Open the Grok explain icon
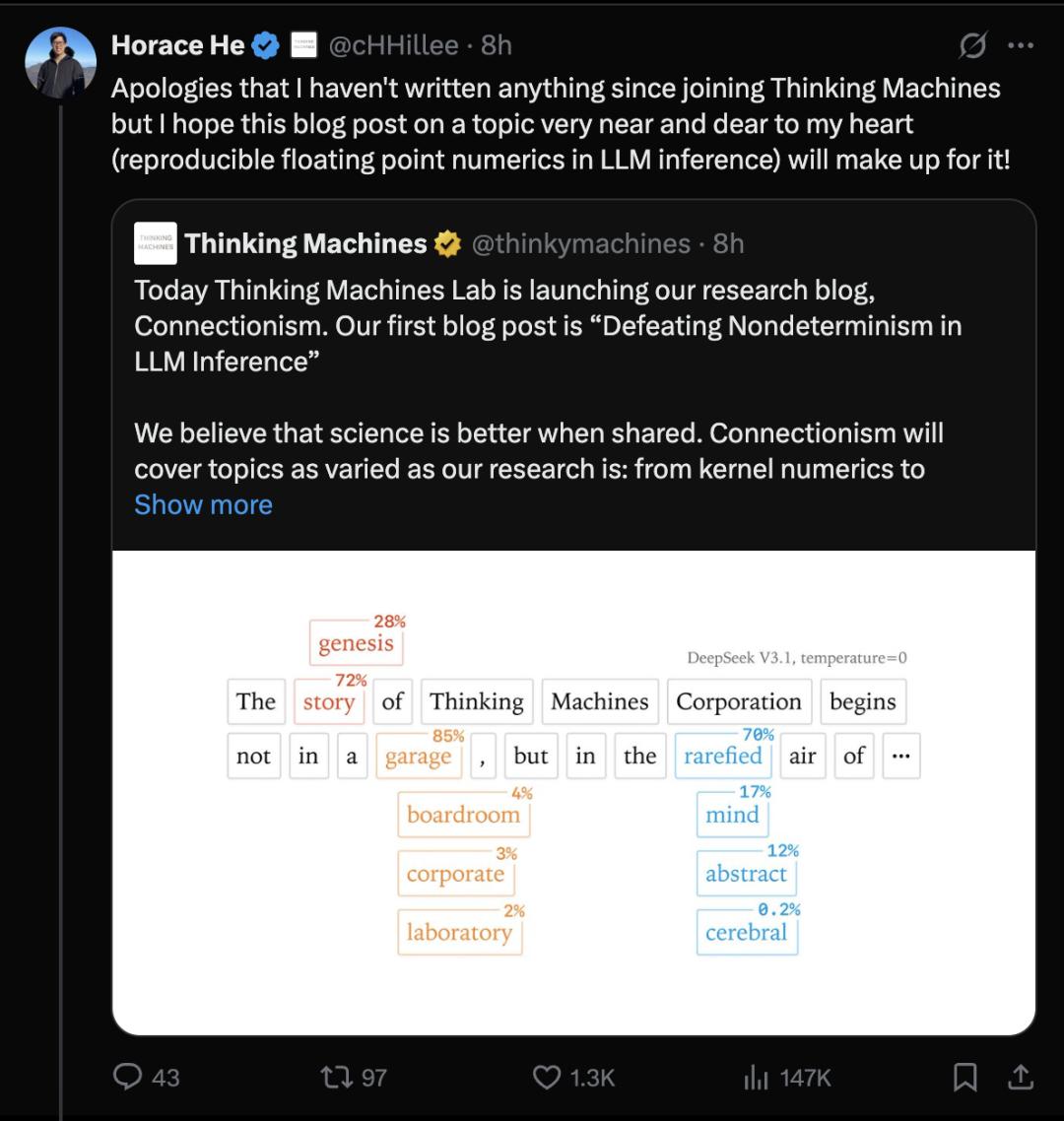This screenshot has height=1121, width=1064. [973, 45]
